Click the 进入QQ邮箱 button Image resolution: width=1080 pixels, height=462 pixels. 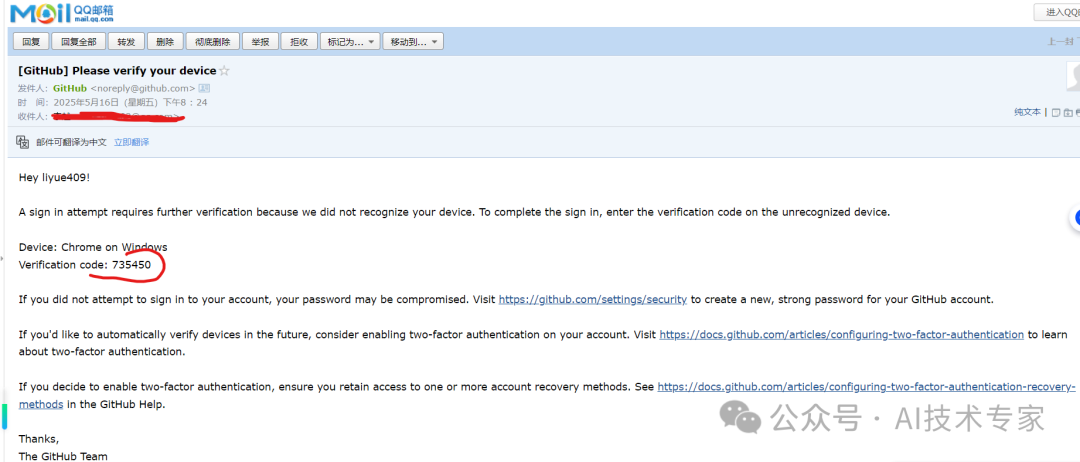[x=1057, y=12]
